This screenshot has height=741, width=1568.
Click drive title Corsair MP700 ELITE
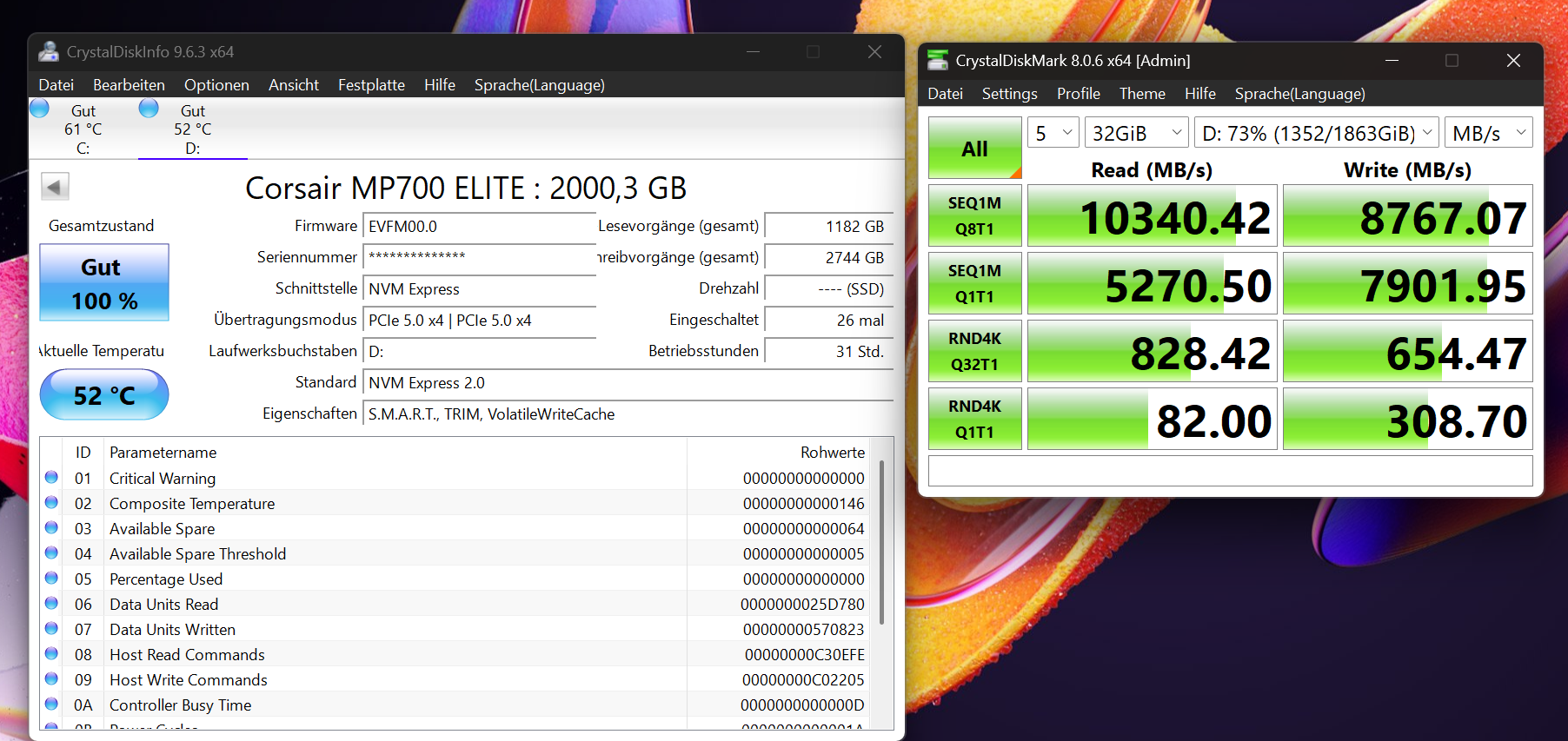pos(466,188)
